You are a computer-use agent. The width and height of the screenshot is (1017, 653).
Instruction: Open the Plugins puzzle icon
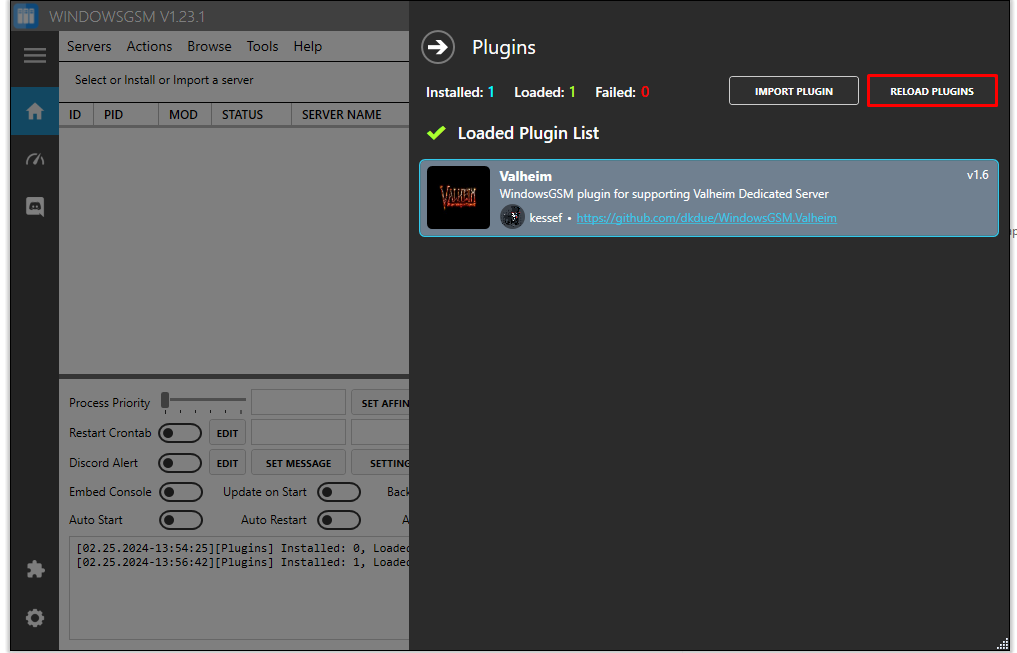pos(35,569)
